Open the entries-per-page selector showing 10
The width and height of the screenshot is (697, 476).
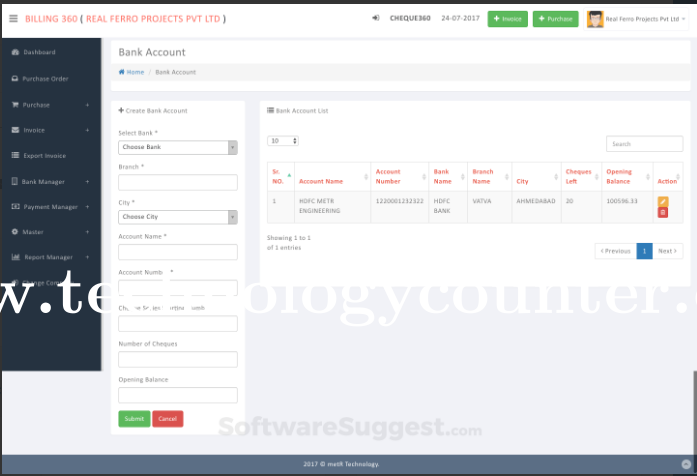[x=283, y=141]
